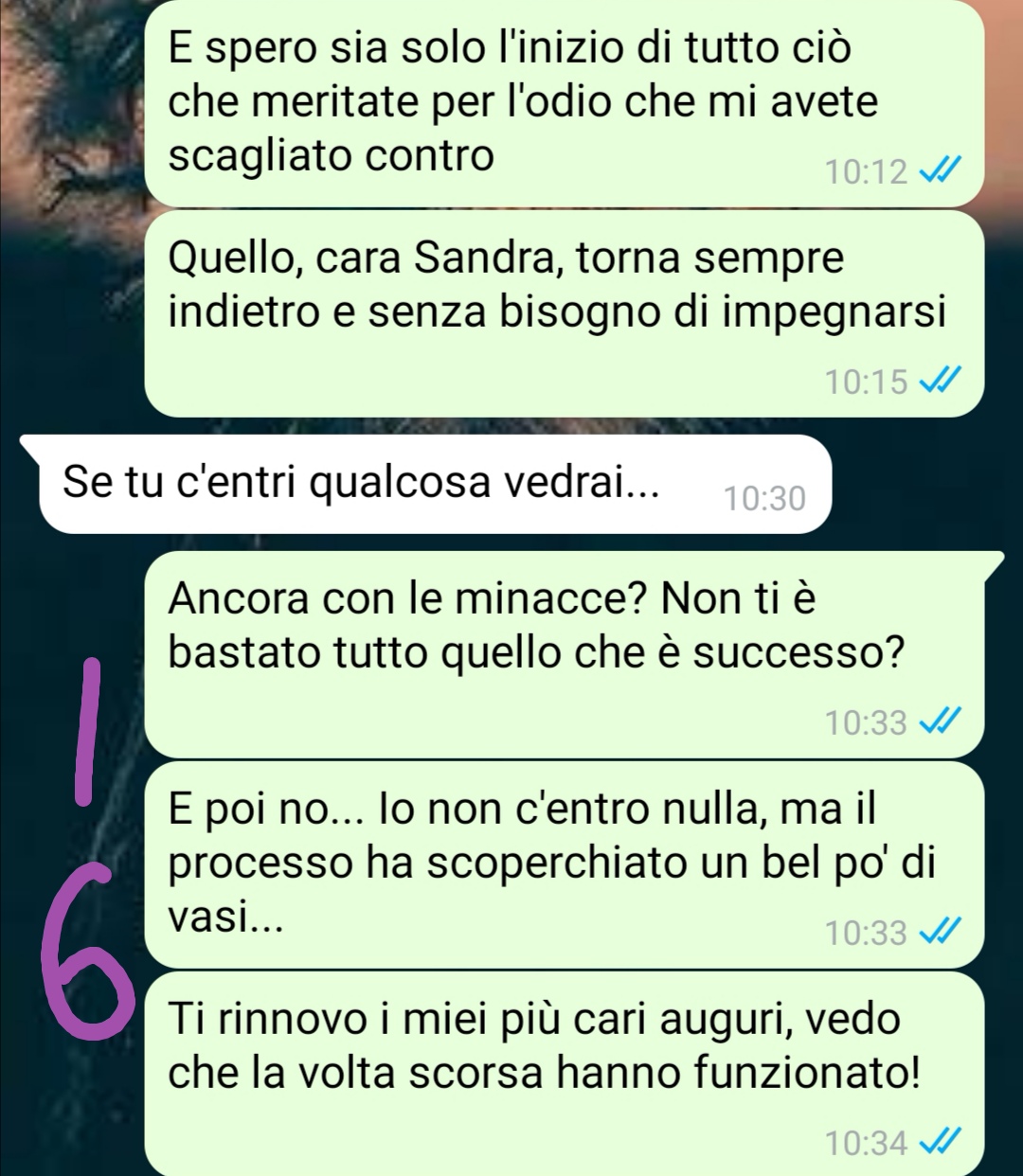The width and height of the screenshot is (1023, 1176).
Task: Select the 'Quello, cara Sandra' message bubble
Action: [565, 313]
